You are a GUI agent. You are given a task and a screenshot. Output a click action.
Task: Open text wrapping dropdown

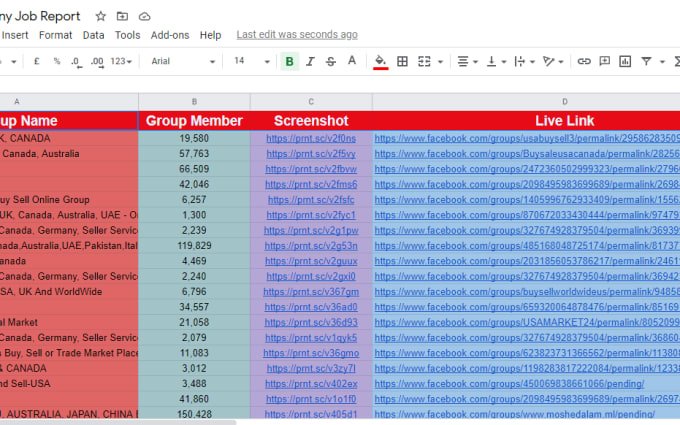coord(524,62)
